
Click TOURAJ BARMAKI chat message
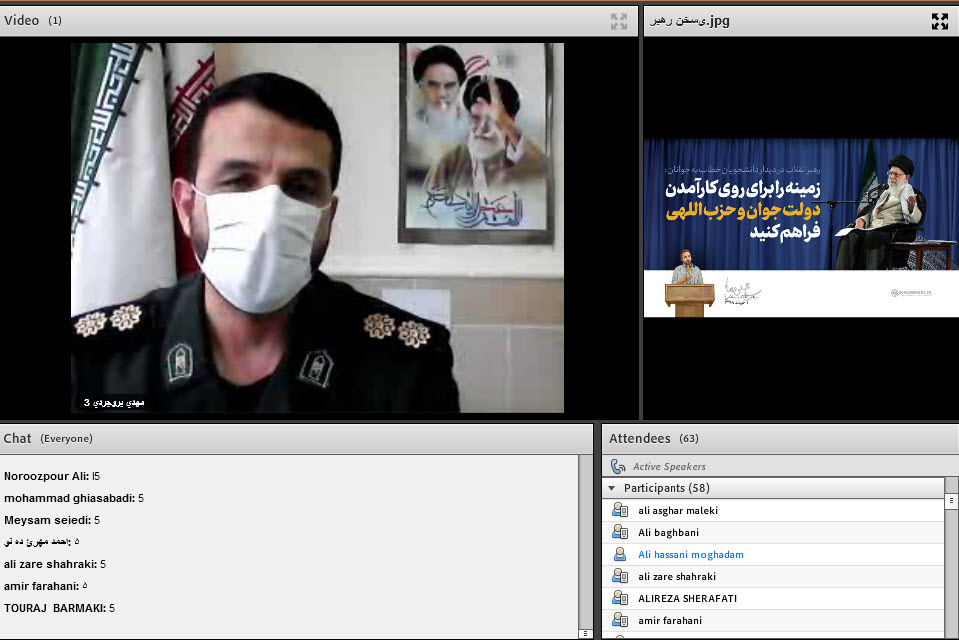tap(59, 608)
